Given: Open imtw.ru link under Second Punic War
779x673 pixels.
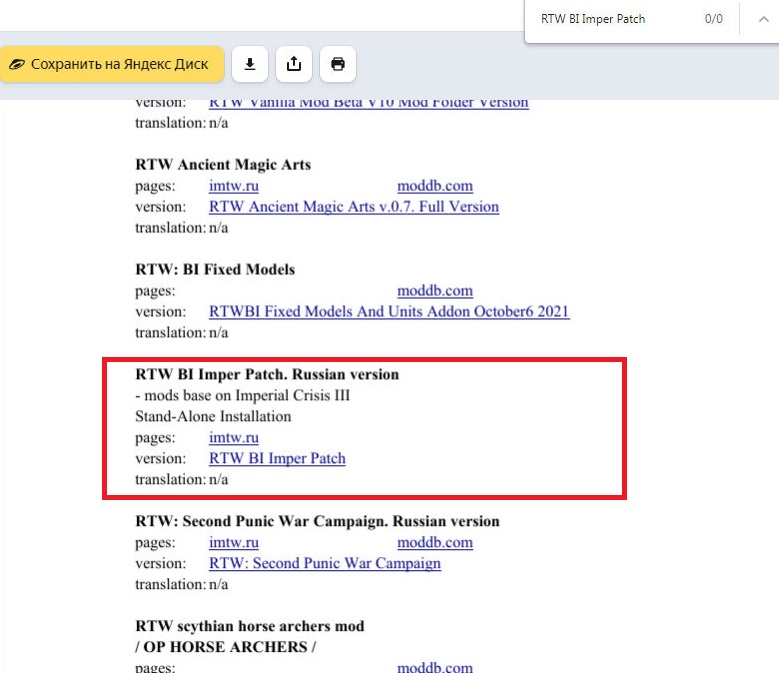Looking at the screenshot, I should (x=234, y=542).
